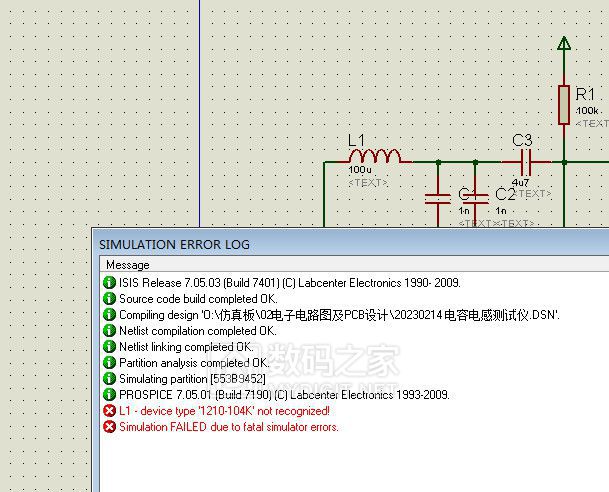Select the Partition analysis completed OK line
Viewport: 609px width, 492px height.
[x=194, y=363]
